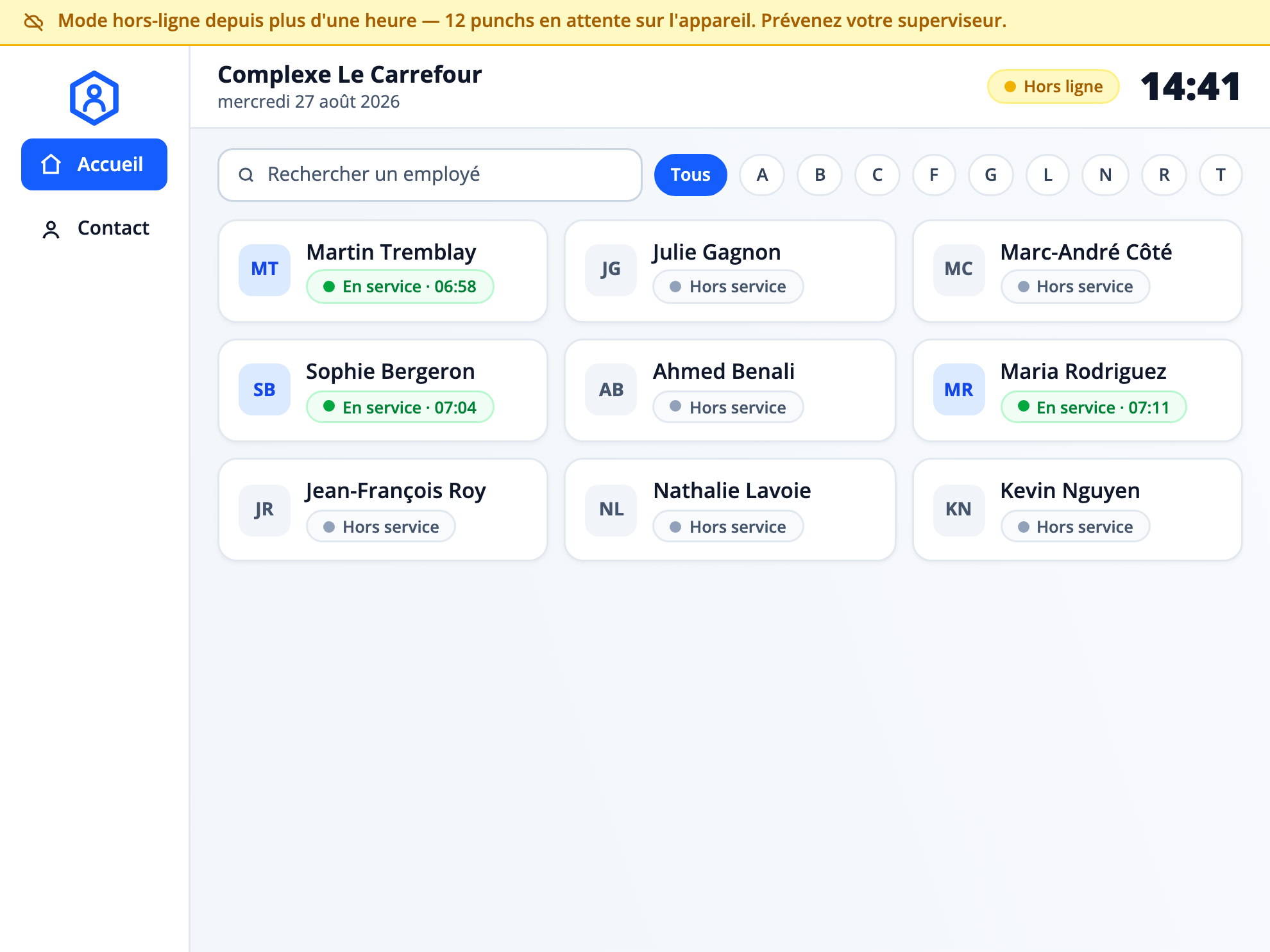
Task: Focus the Rechercher un employé search field
Action: 430,175
